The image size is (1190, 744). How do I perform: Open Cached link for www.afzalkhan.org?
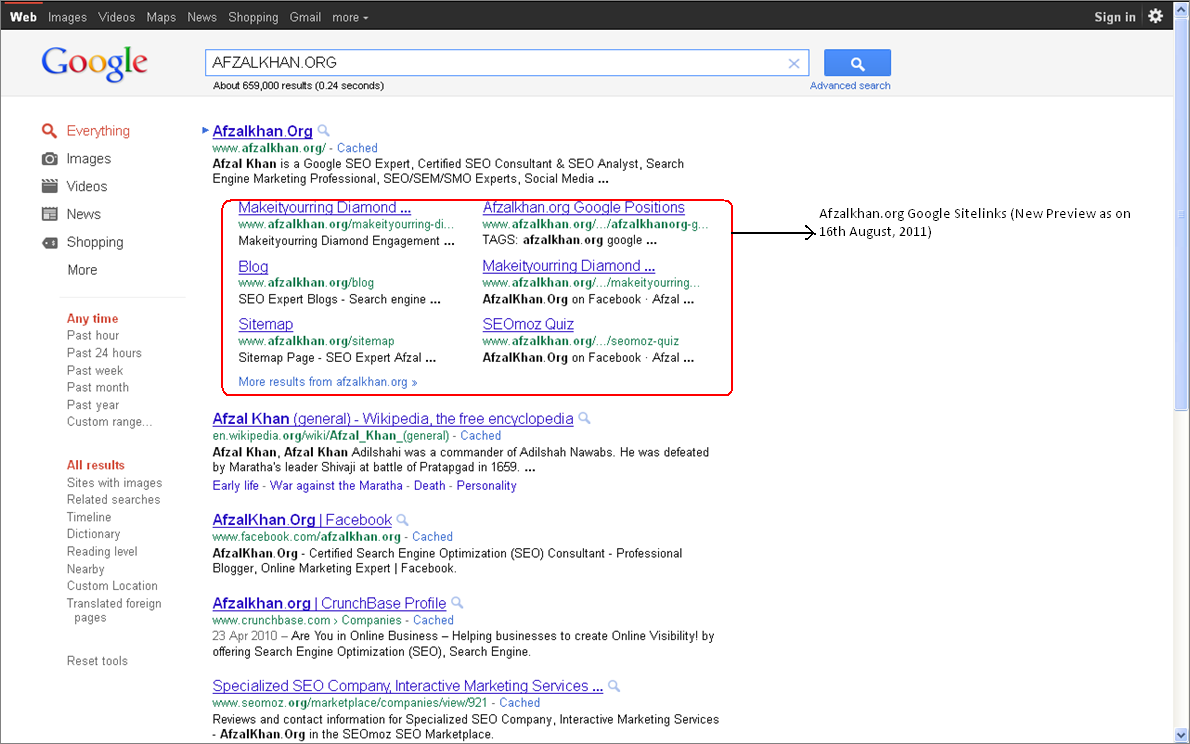pos(357,148)
